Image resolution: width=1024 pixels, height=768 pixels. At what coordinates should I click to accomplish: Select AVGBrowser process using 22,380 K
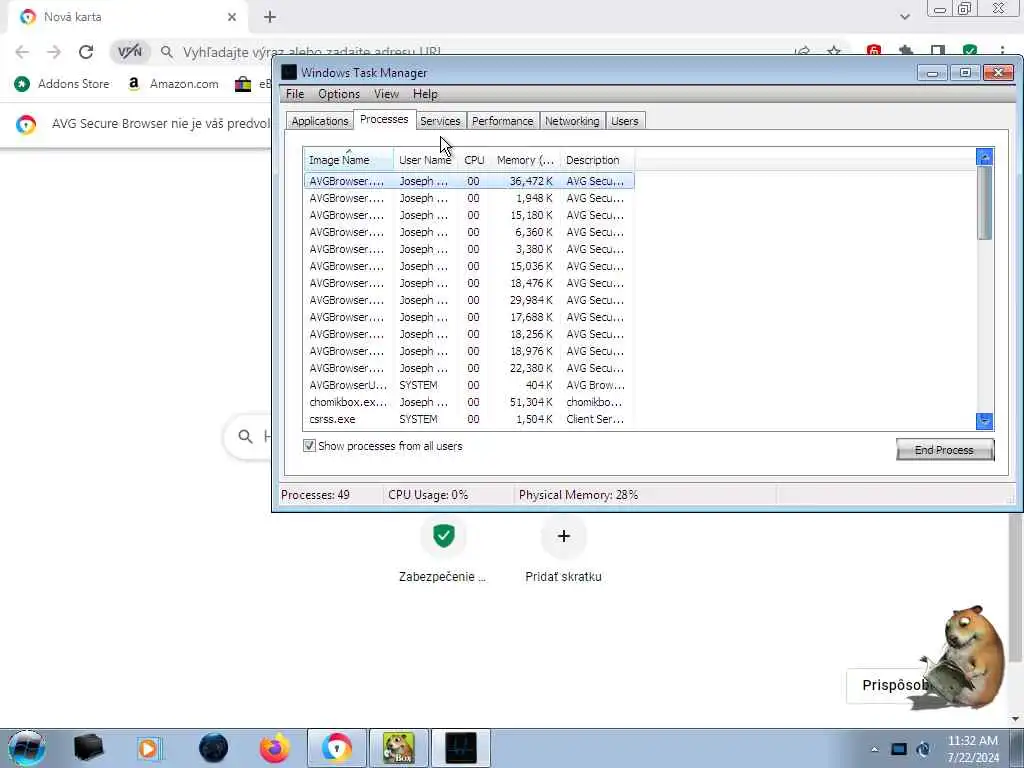(x=469, y=368)
